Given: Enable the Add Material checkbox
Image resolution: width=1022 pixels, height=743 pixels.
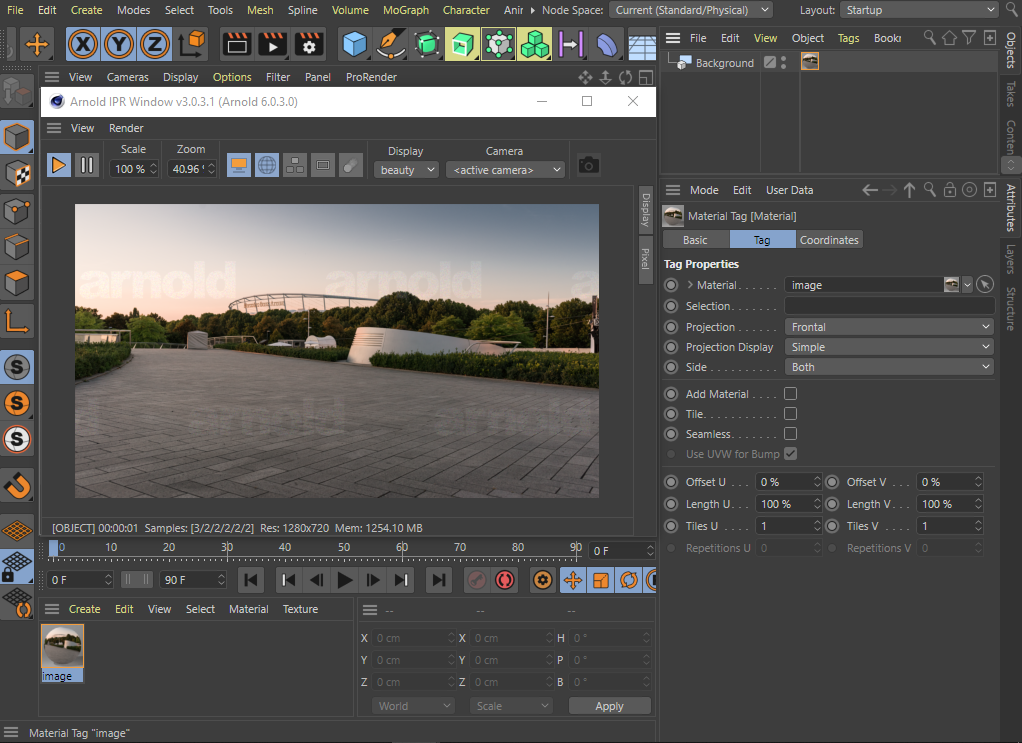Looking at the screenshot, I should [x=790, y=394].
